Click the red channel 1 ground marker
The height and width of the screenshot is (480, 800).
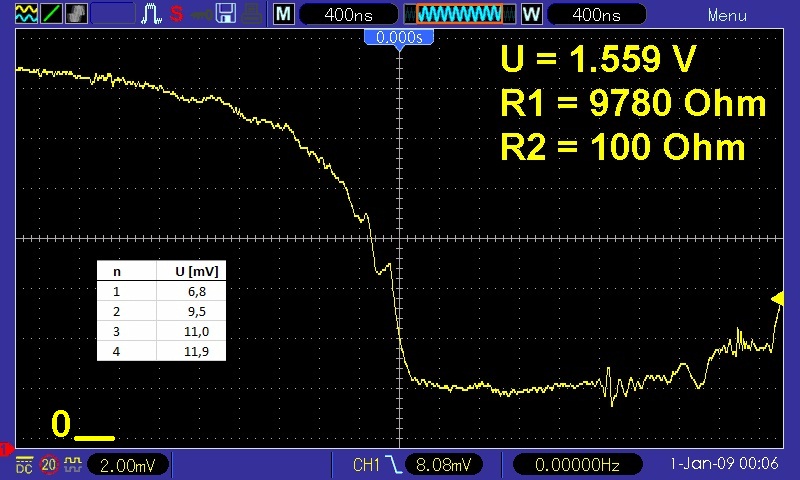point(6,449)
